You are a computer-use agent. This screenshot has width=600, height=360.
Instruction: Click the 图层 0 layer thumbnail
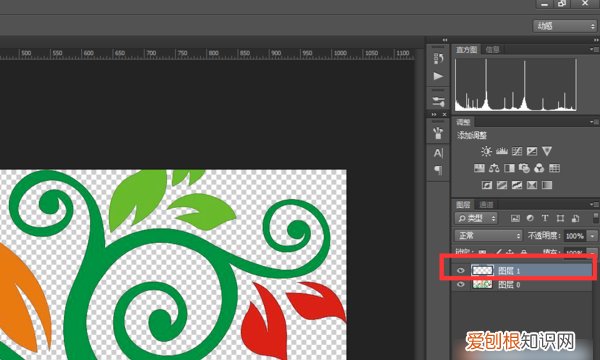(x=482, y=284)
